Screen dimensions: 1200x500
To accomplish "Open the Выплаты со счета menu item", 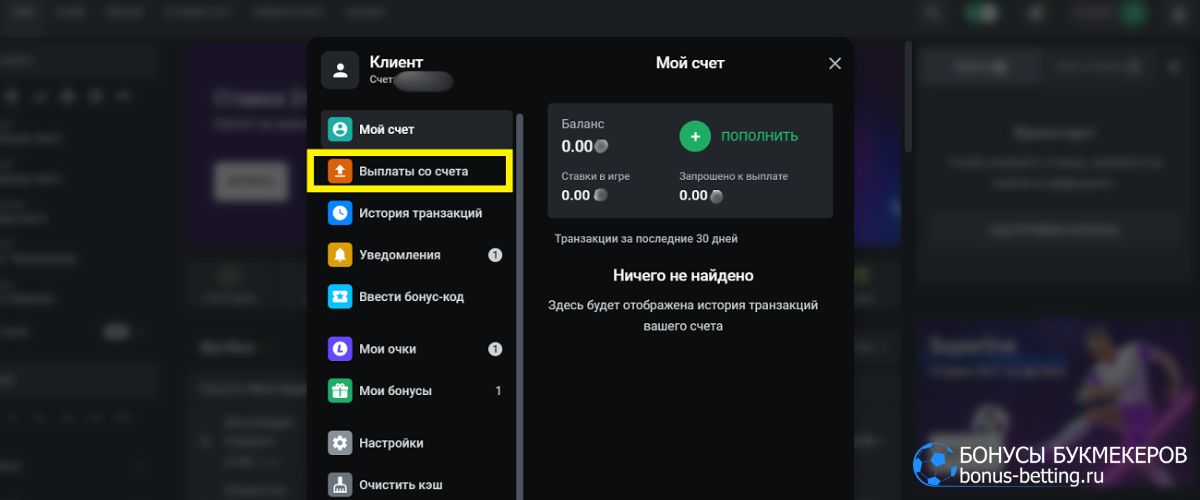I will click(413, 172).
